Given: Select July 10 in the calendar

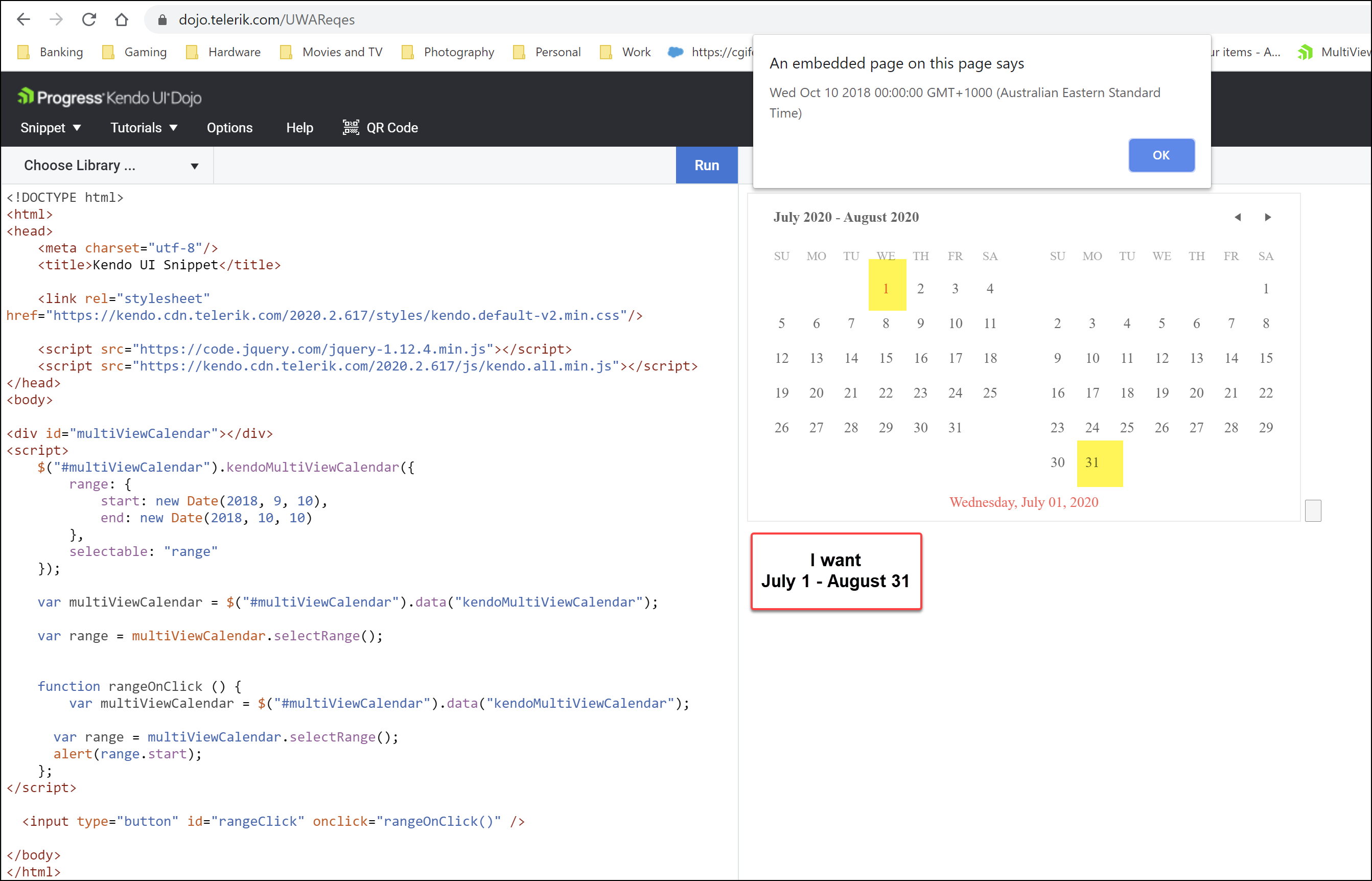Looking at the screenshot, I should [956, 324].
